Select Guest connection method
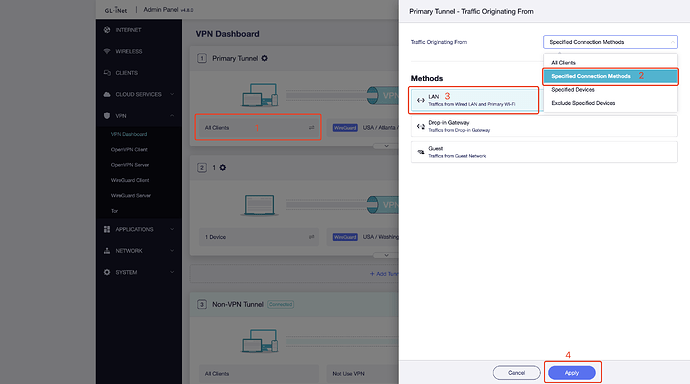Screen dimensions: 690x384 point(544,152)
